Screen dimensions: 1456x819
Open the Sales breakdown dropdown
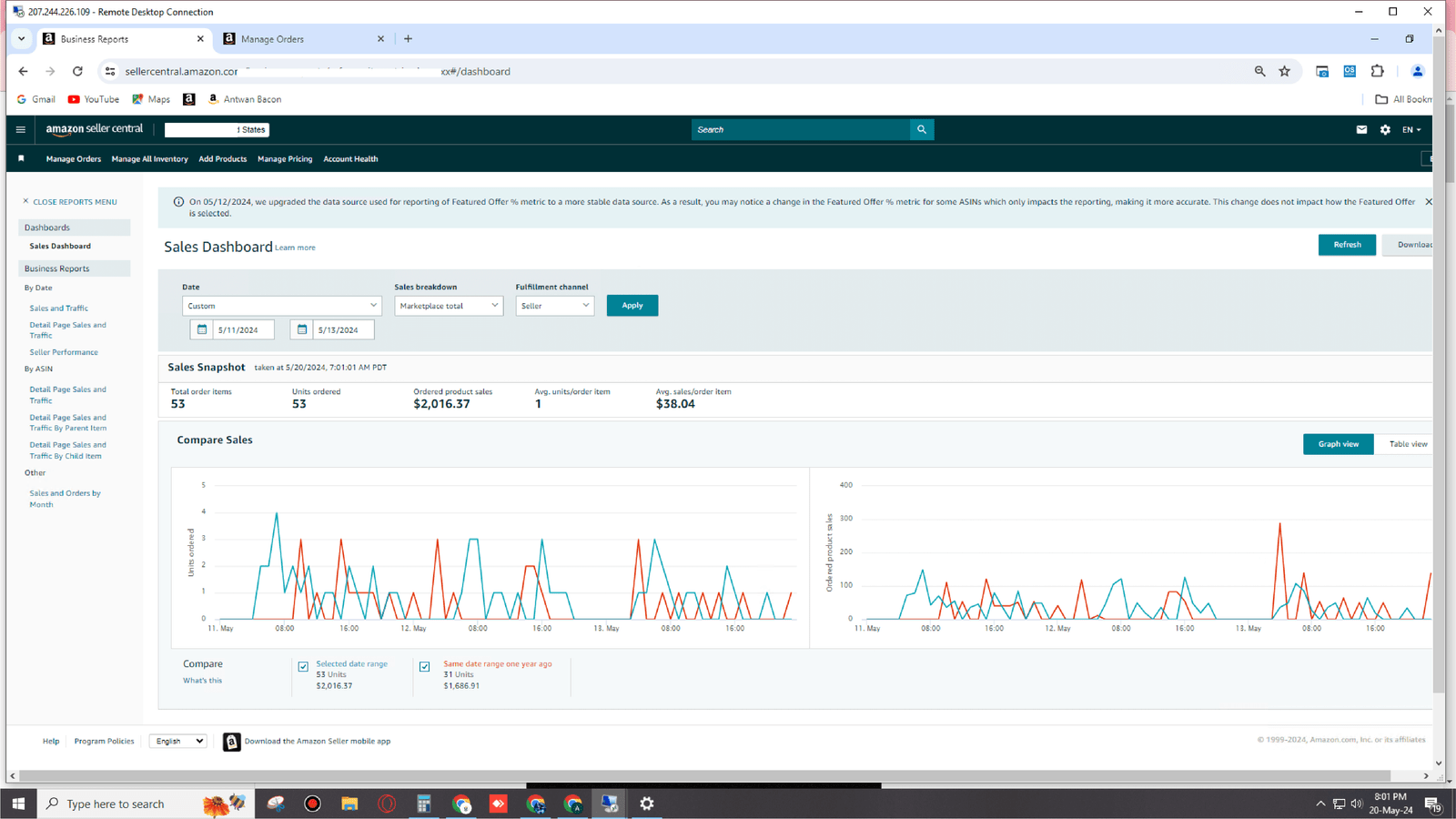pyautogui.click(x=449, y=306)
